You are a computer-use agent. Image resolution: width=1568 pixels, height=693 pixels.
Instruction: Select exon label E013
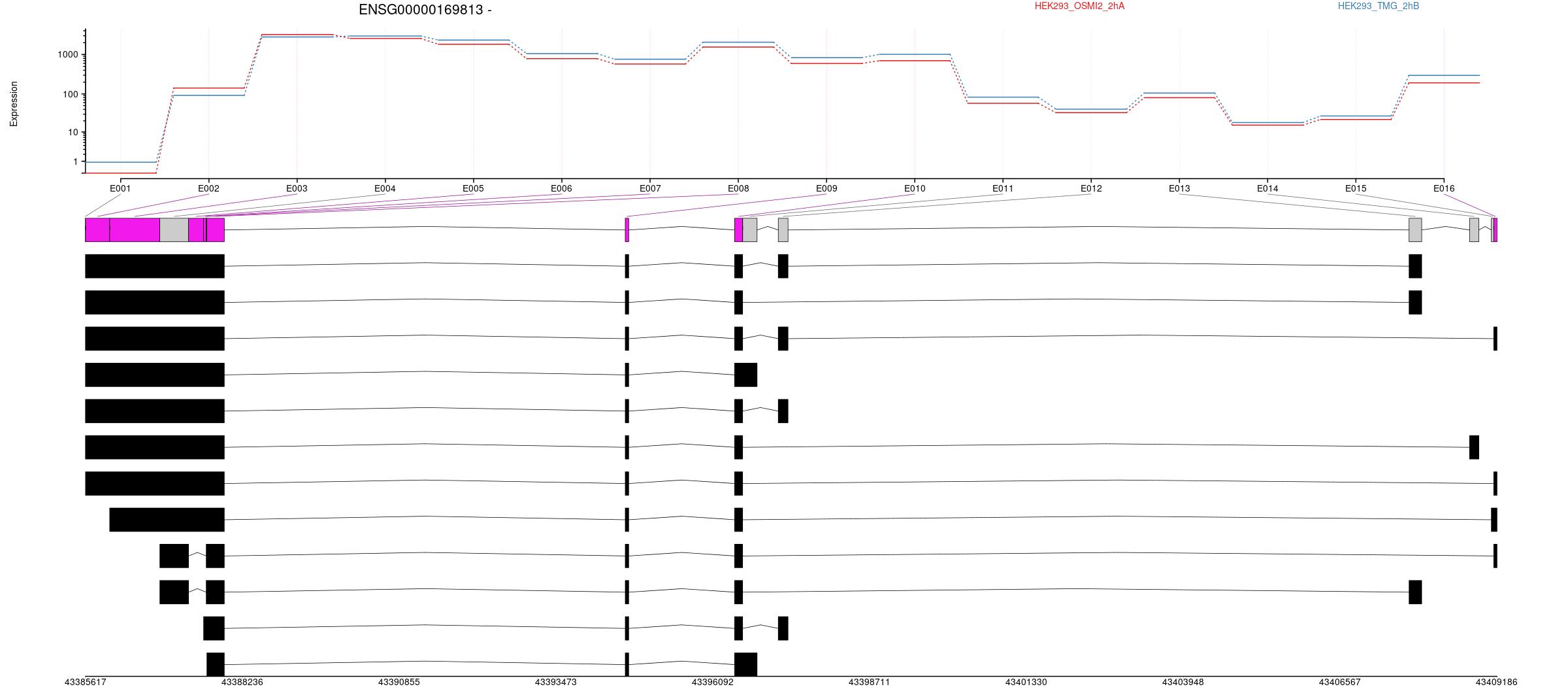tap(1179, 188)
